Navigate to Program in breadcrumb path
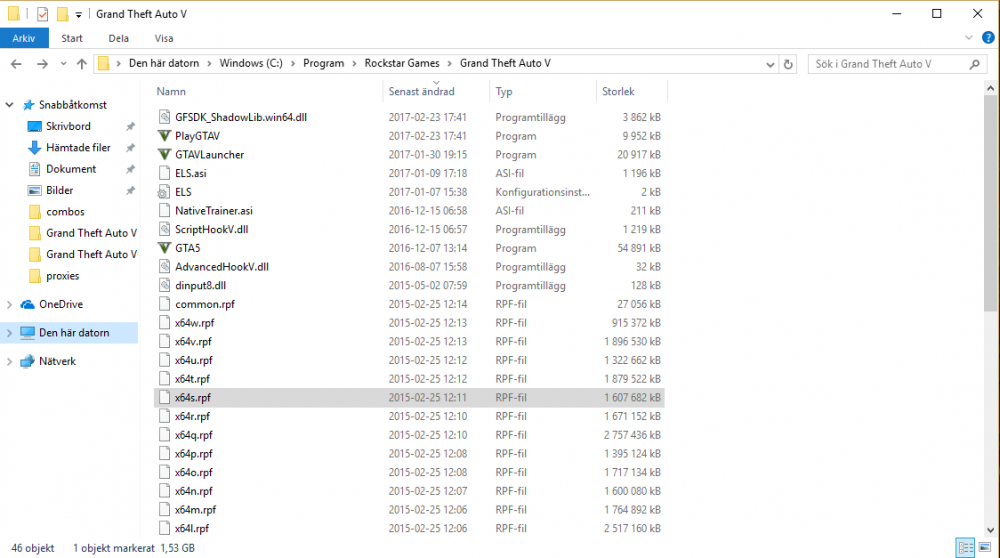The height and width of the screenshot is (558, 1000). pyautogui.click(x=323, y=63)
